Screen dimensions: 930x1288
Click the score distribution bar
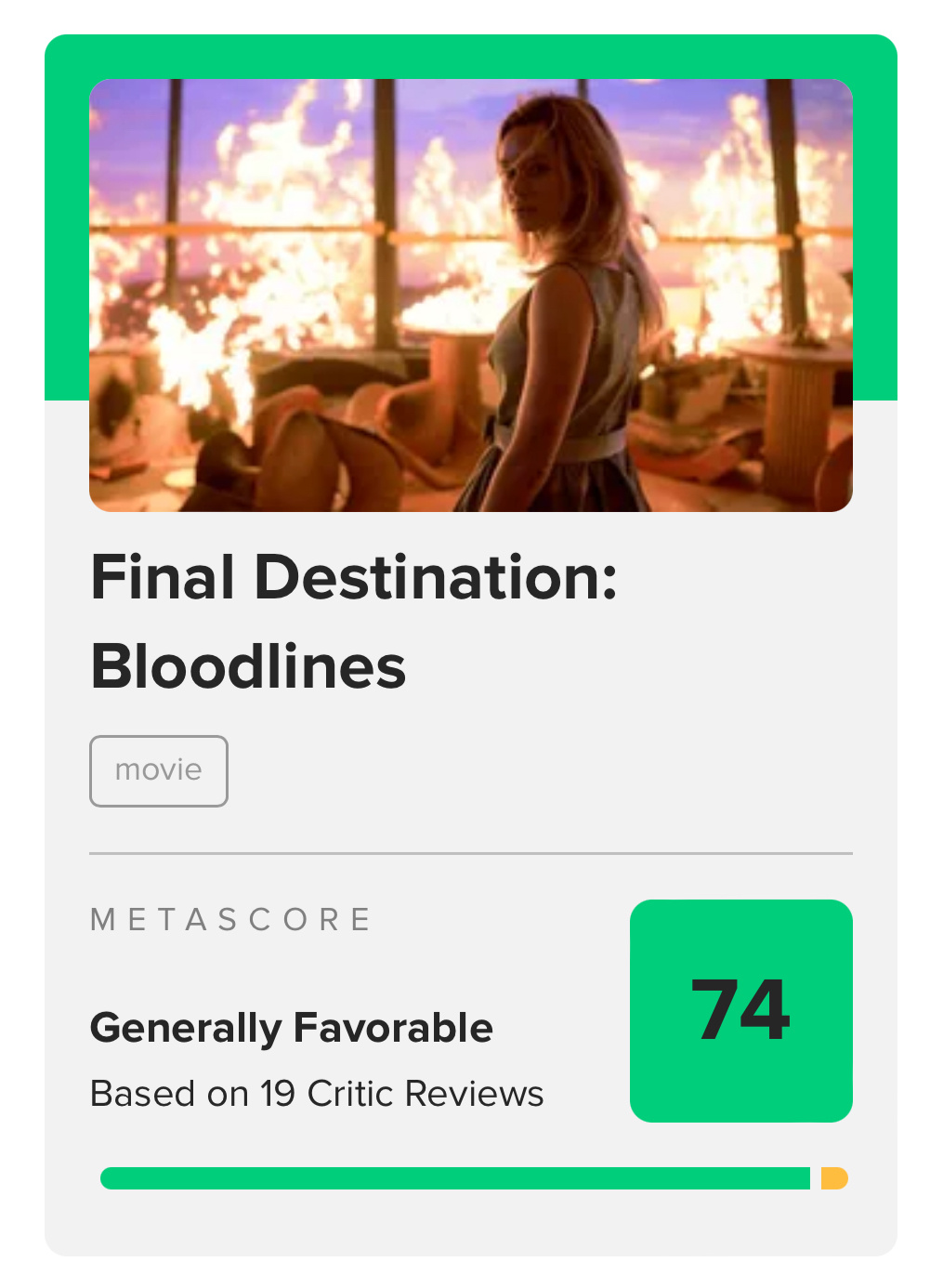475,1178
